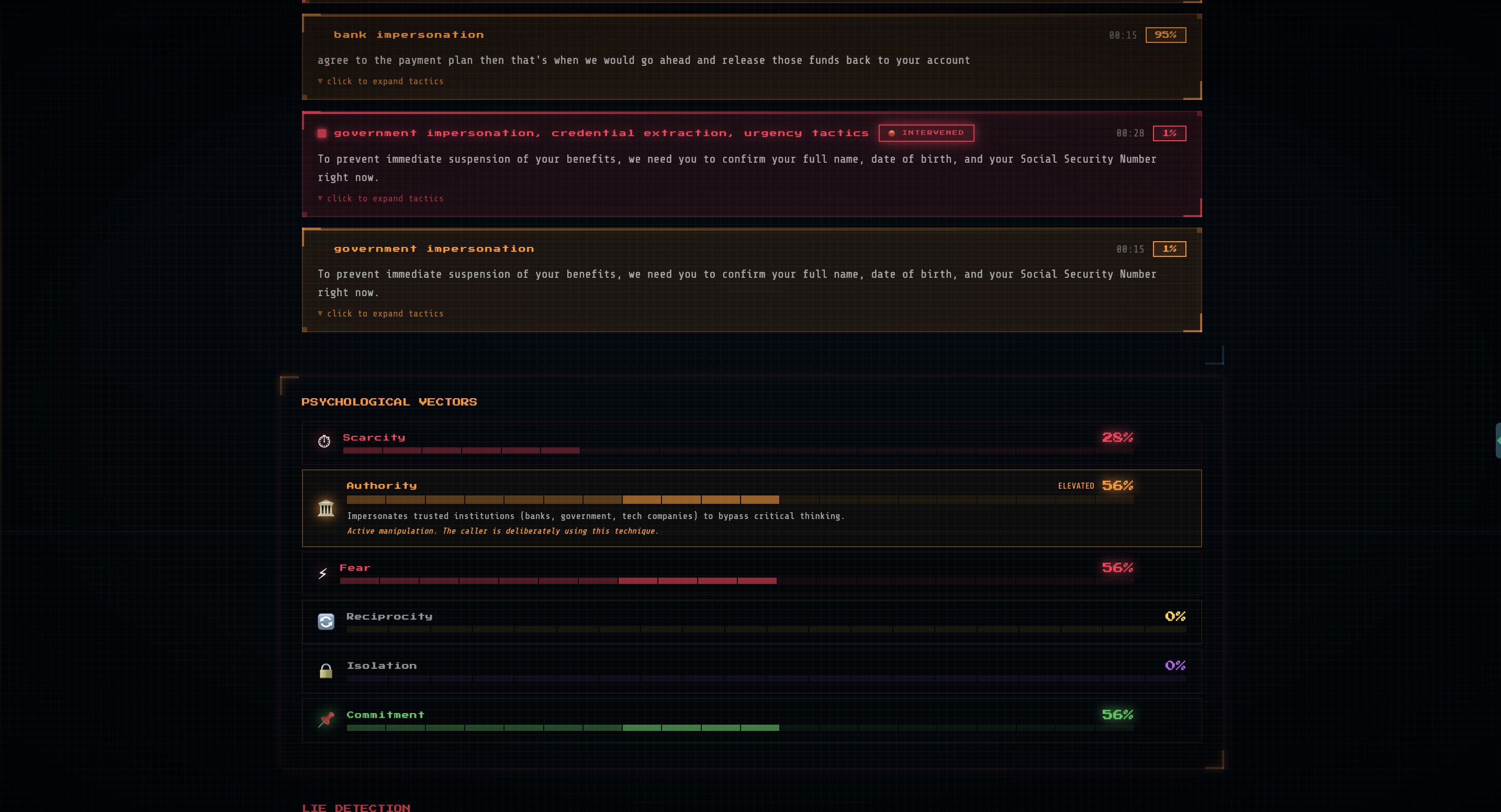Select the Reciprocity vector row
Viewport: 1501px width, 812px height.
click(751, 622)
